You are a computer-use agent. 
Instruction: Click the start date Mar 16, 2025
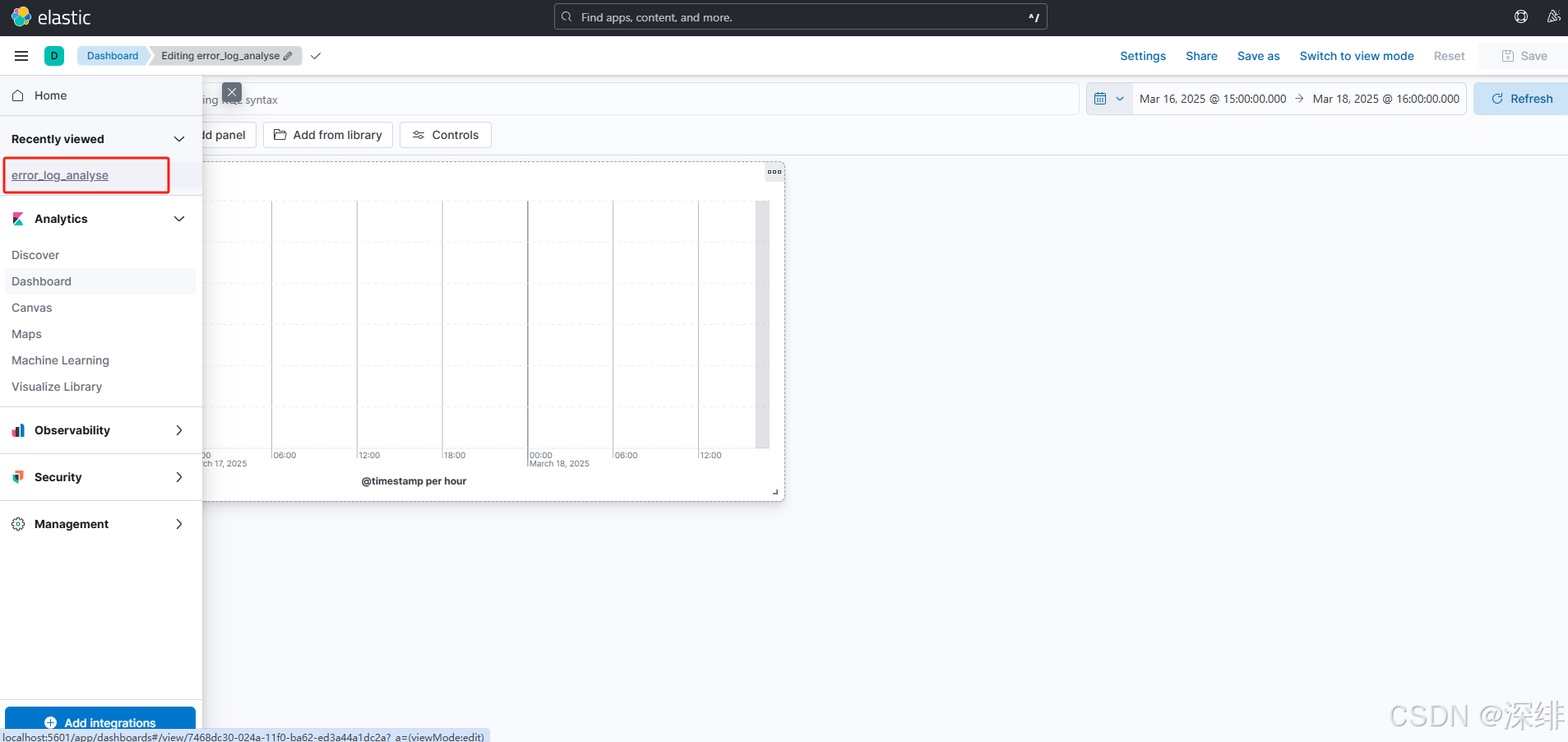point(1213,99)
